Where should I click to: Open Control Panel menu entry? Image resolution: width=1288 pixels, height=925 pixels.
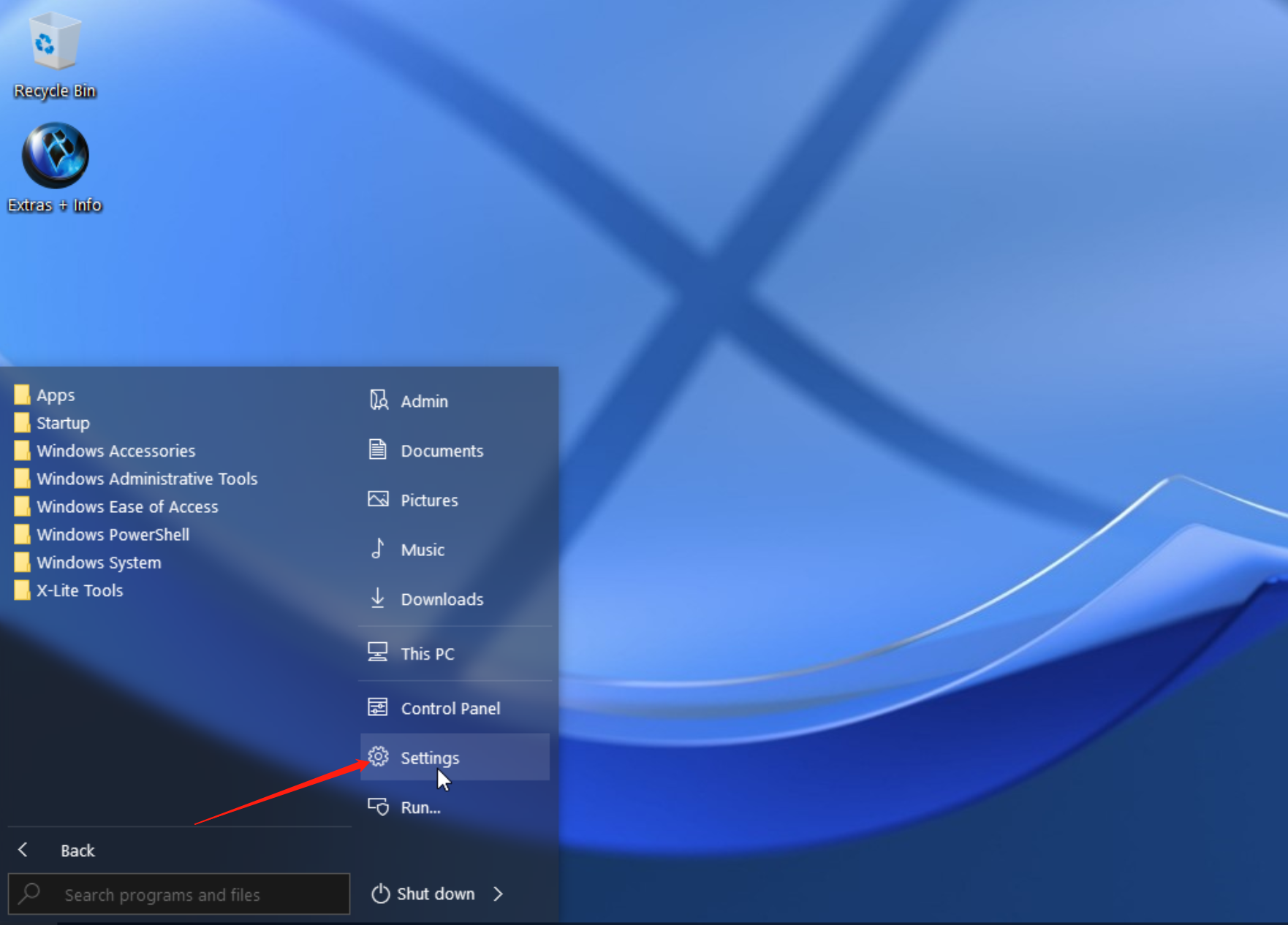[455, 708]
